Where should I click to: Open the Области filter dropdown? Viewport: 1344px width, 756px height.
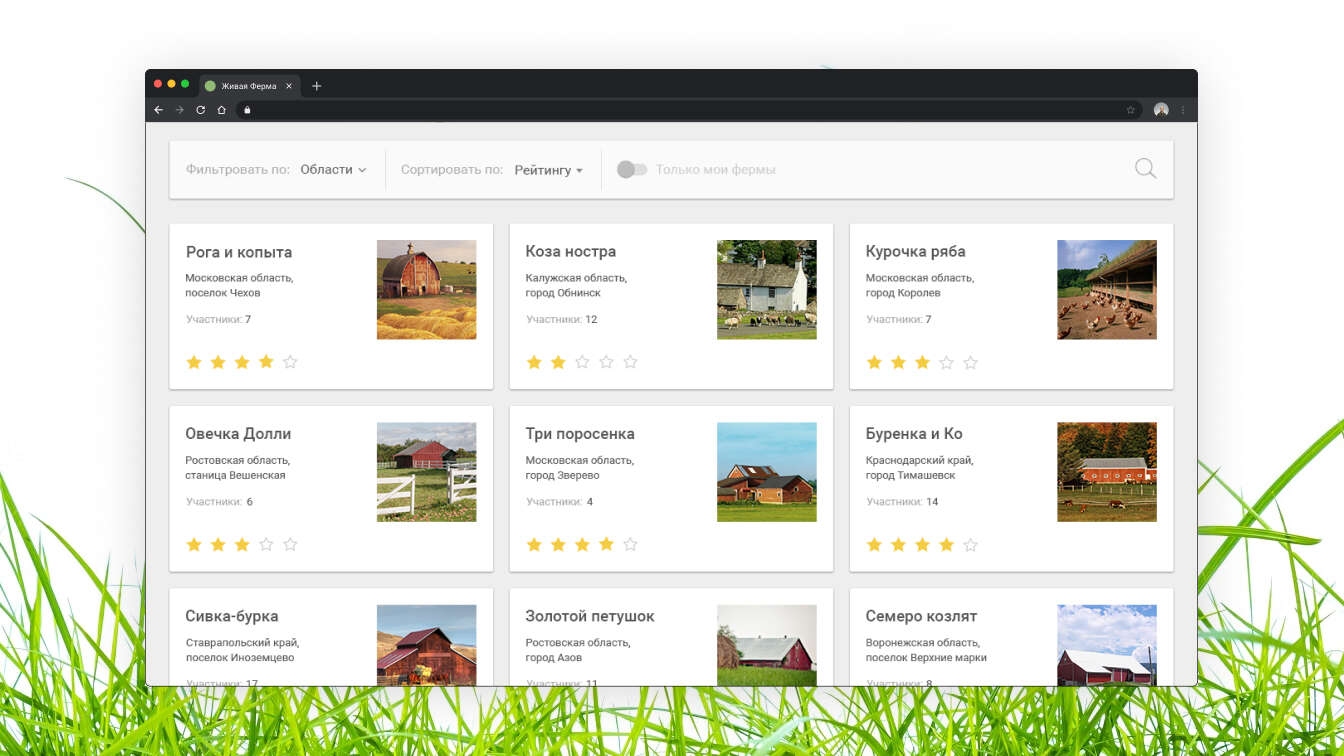point(333,170)
